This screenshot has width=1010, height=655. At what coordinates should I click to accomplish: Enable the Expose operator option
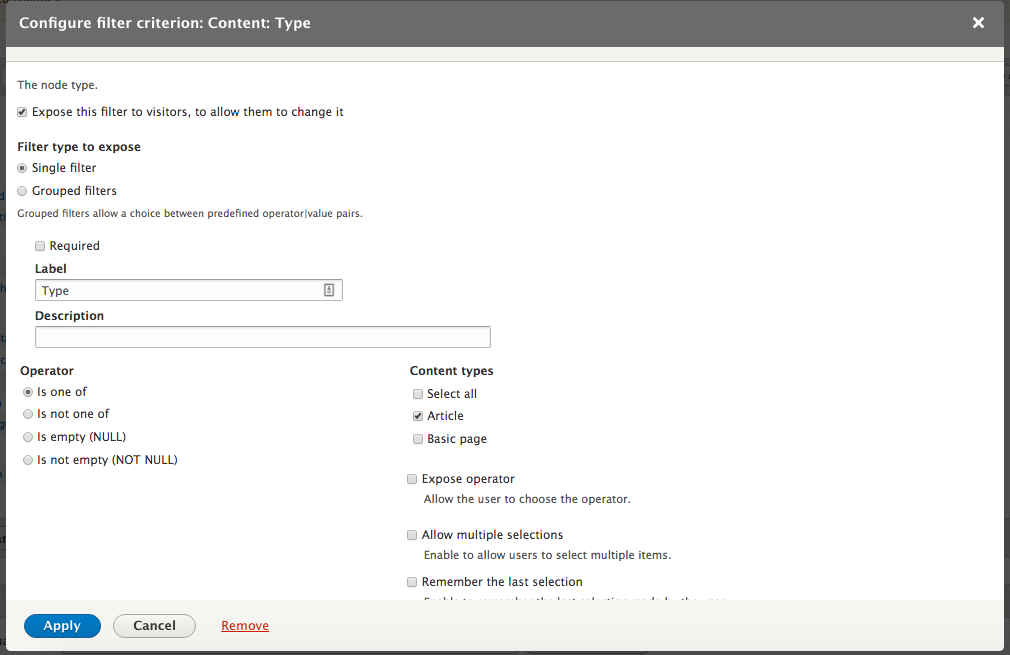click(412, 479)
